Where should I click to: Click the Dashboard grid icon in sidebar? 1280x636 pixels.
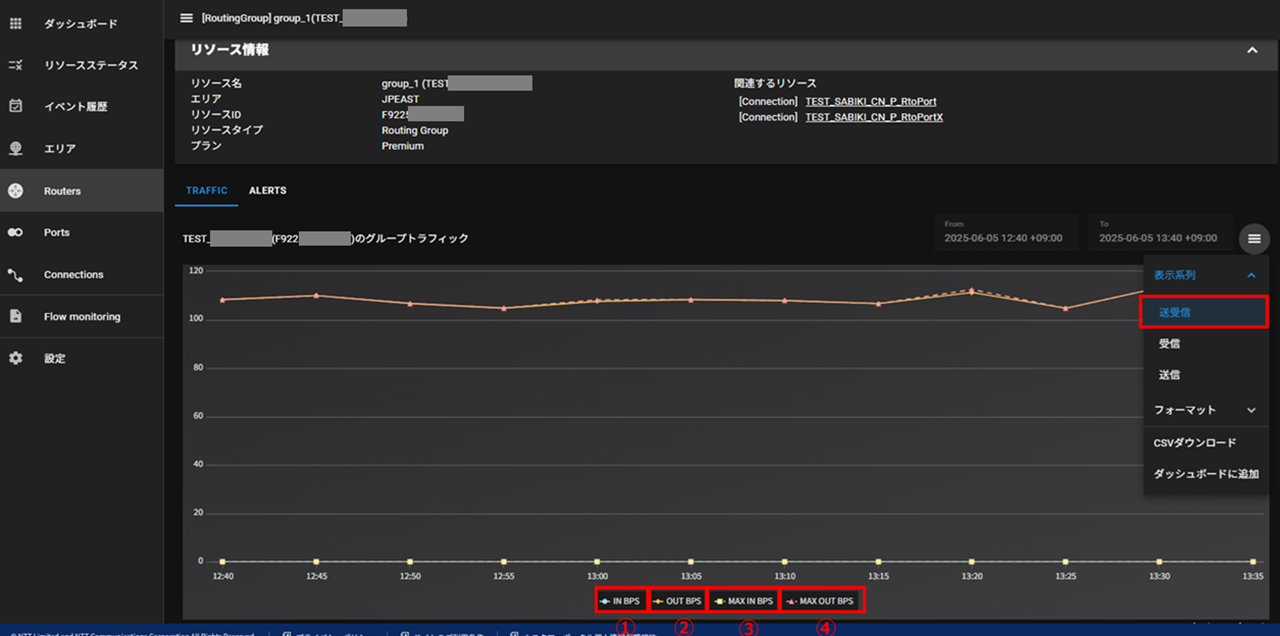(15, 23)
